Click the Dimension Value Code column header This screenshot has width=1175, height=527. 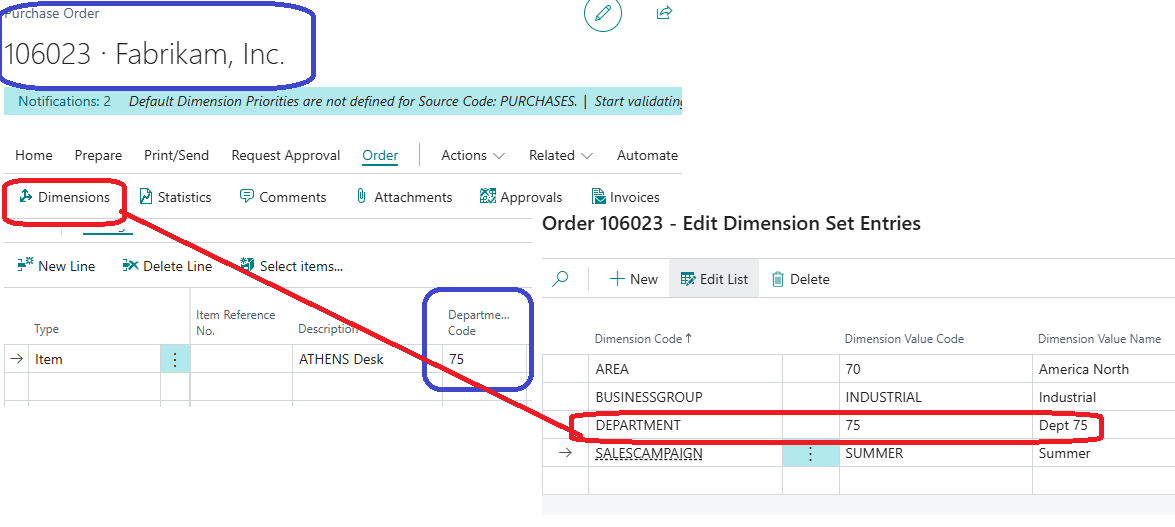pyautogui.click(x=904, y=339)
